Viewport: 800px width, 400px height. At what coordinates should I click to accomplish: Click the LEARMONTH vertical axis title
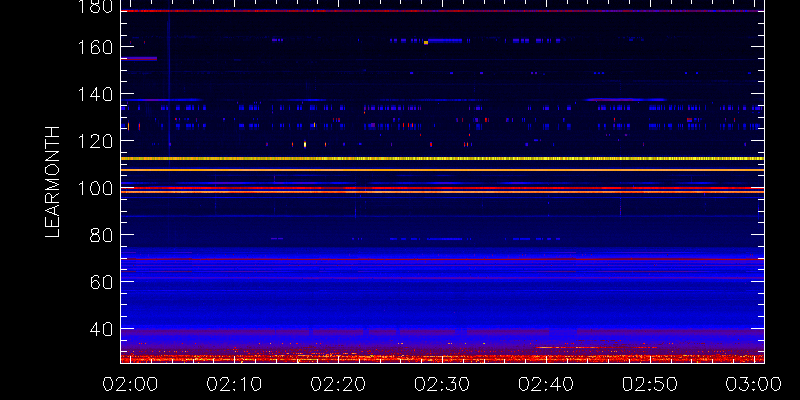pos(53,182)
